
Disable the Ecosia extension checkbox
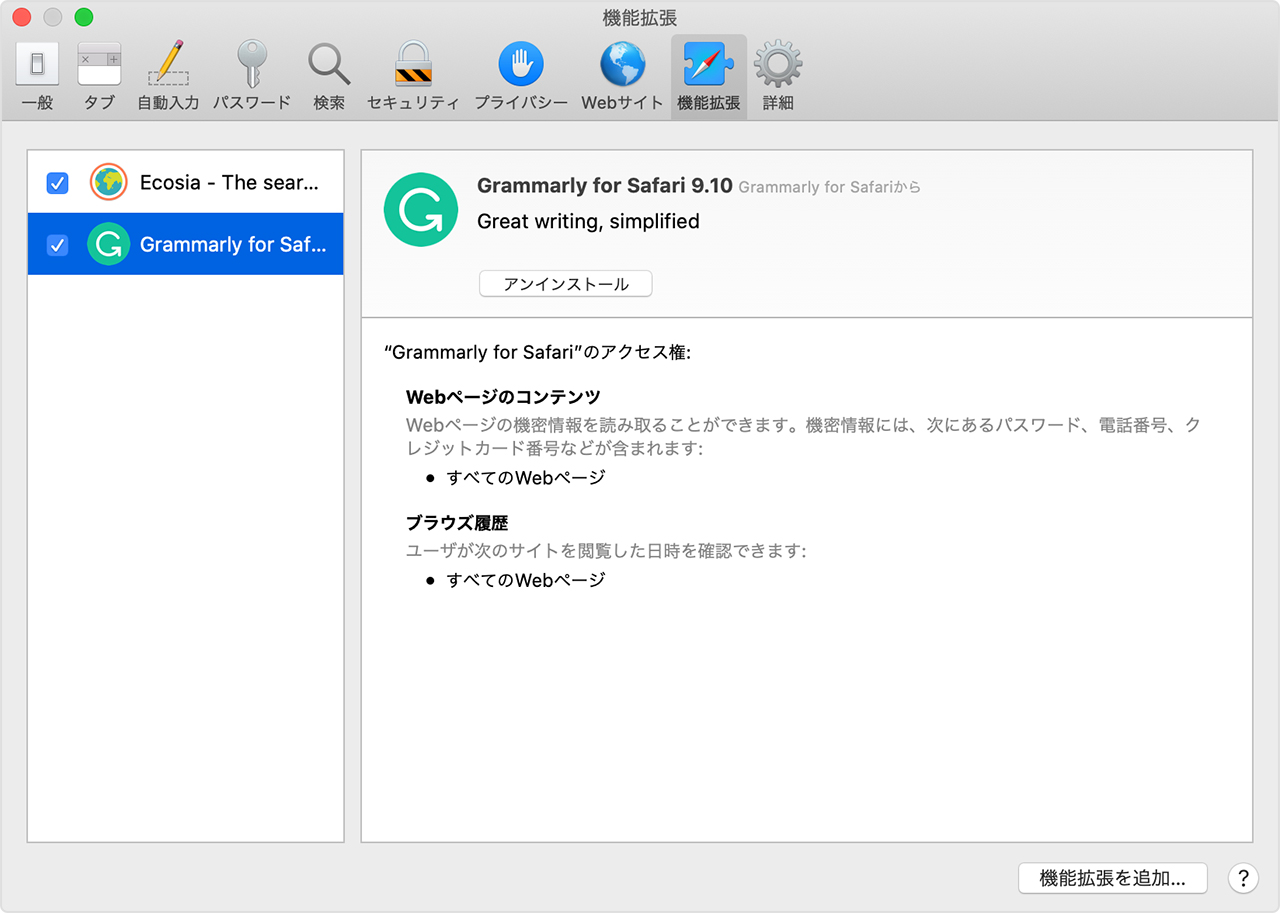(58, 183)
